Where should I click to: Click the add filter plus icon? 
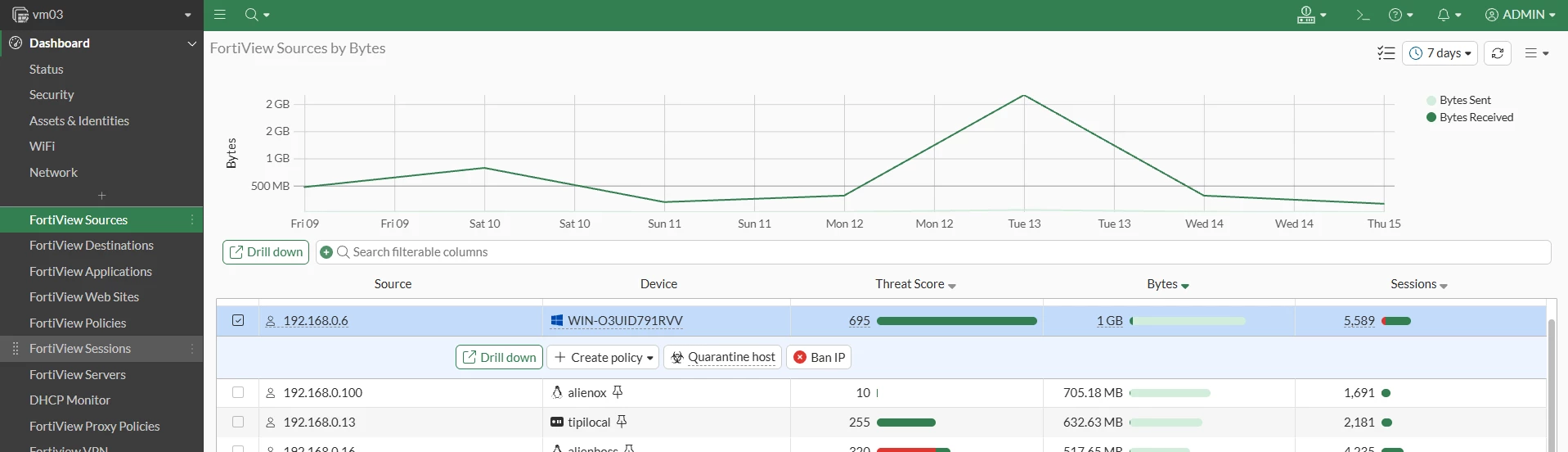pyautogui.click(x=326, y=252)
